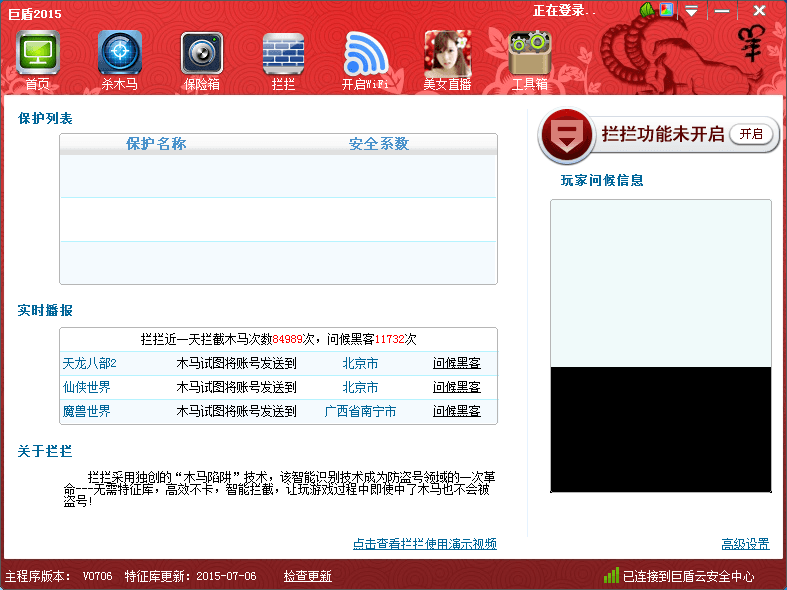The height and width of the screenshot is (590, 787).
Task: Open the 保险箱 safe box icon
Action: pos(201,59)
